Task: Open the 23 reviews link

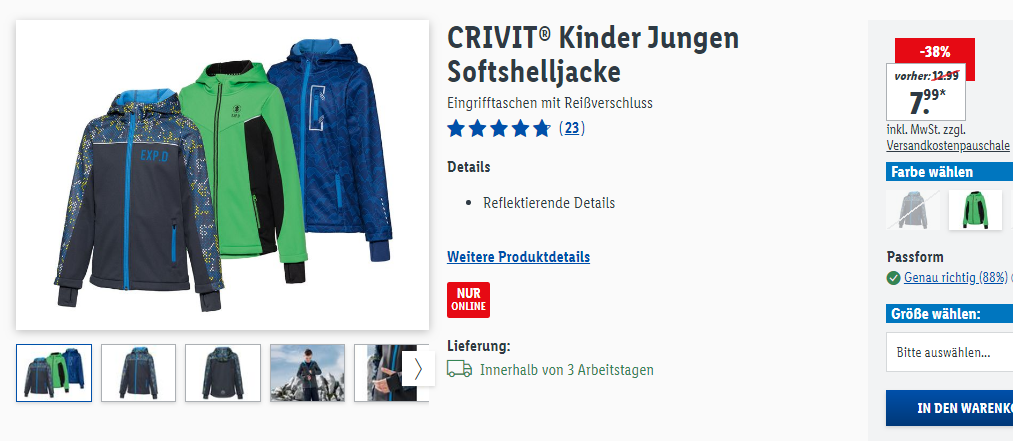Action: (572, 128)
